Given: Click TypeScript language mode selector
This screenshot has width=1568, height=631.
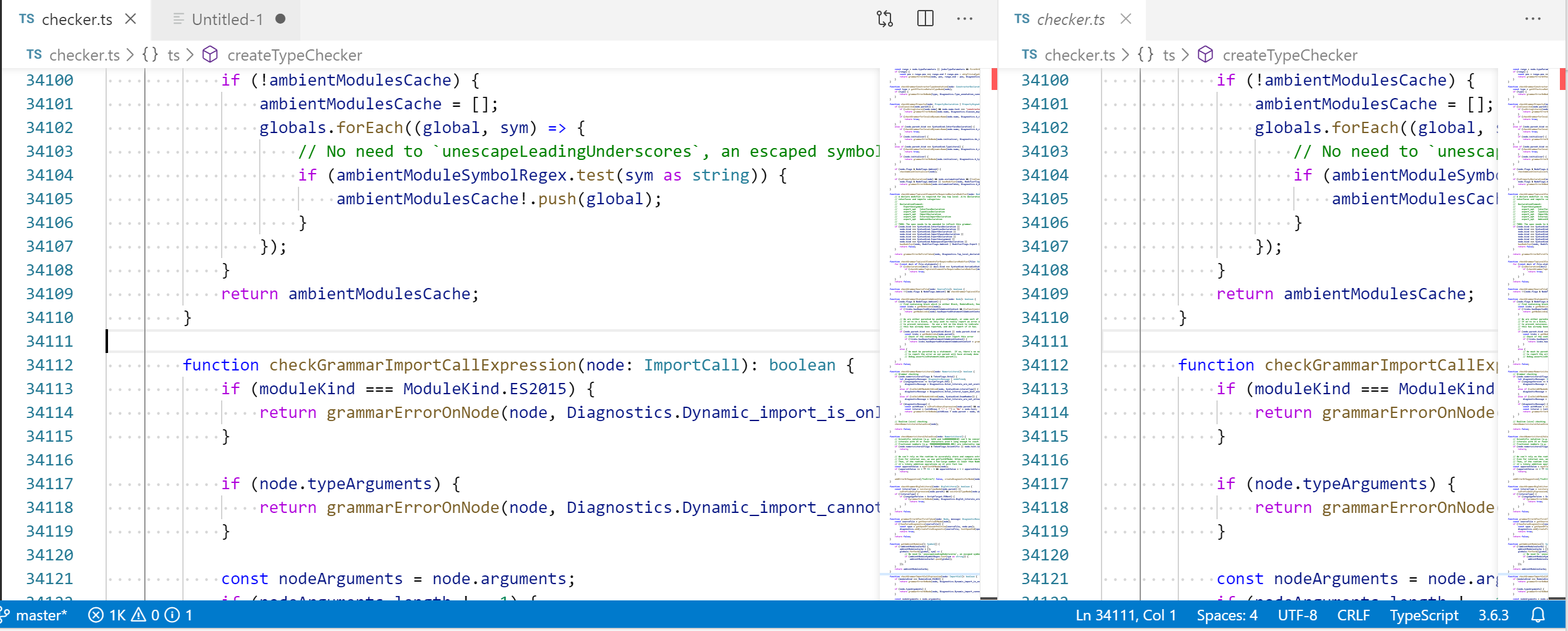Looking at the screenshot, I should pos(1424,615).
